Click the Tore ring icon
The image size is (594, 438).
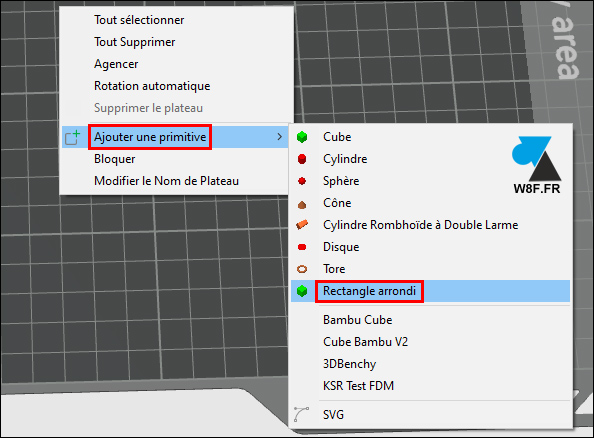pos(302,269)
